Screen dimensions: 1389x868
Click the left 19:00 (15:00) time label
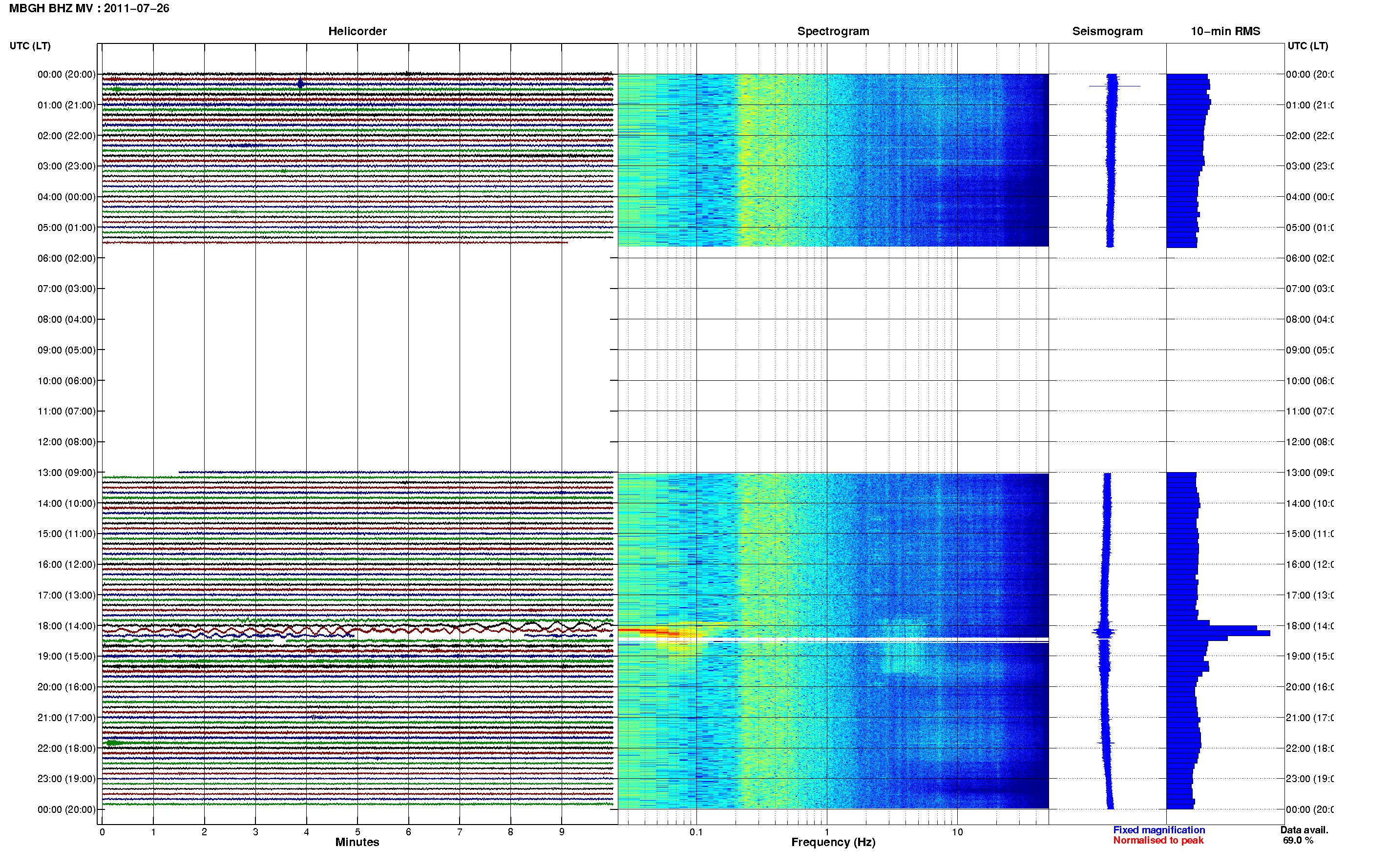coord(66,656)
